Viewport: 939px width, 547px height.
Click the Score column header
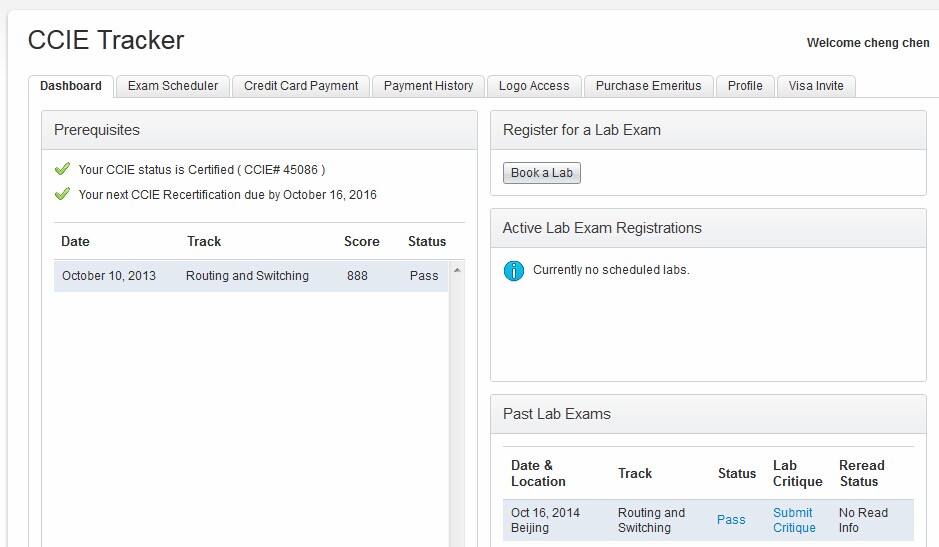coord(362,241)
